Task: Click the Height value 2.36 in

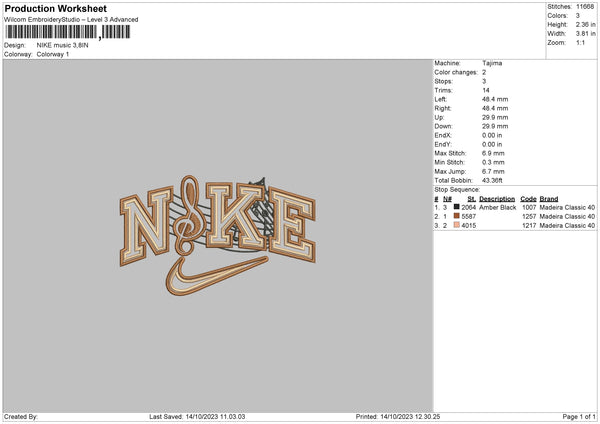Action: point(585,24)
